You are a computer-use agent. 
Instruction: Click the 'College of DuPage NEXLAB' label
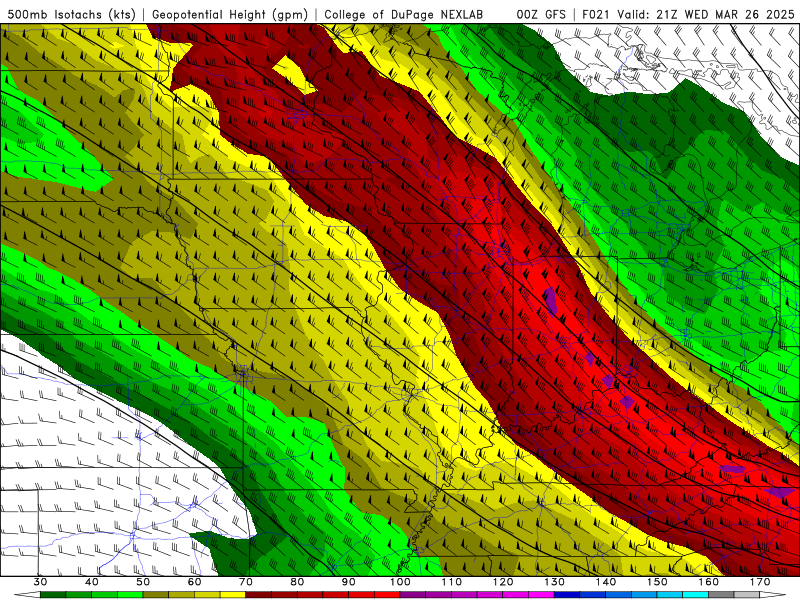click(404, 14)
